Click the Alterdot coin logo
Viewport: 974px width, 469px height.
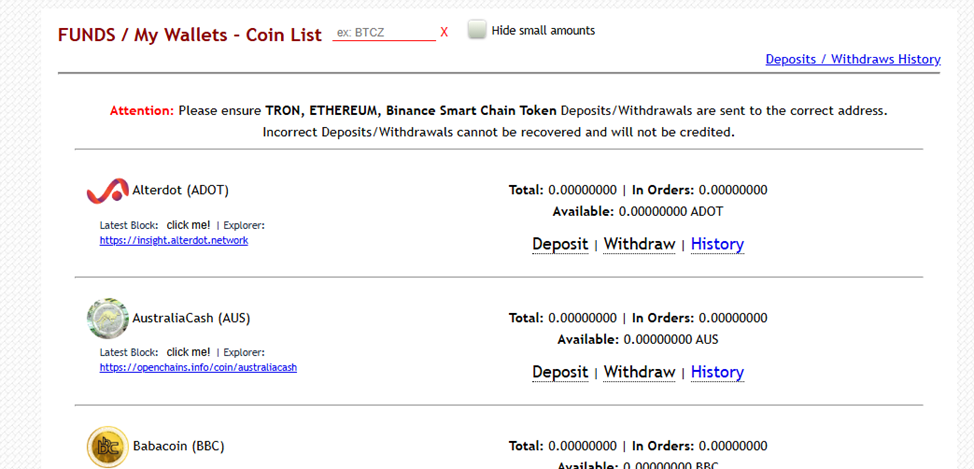click(x=107, y=190)
